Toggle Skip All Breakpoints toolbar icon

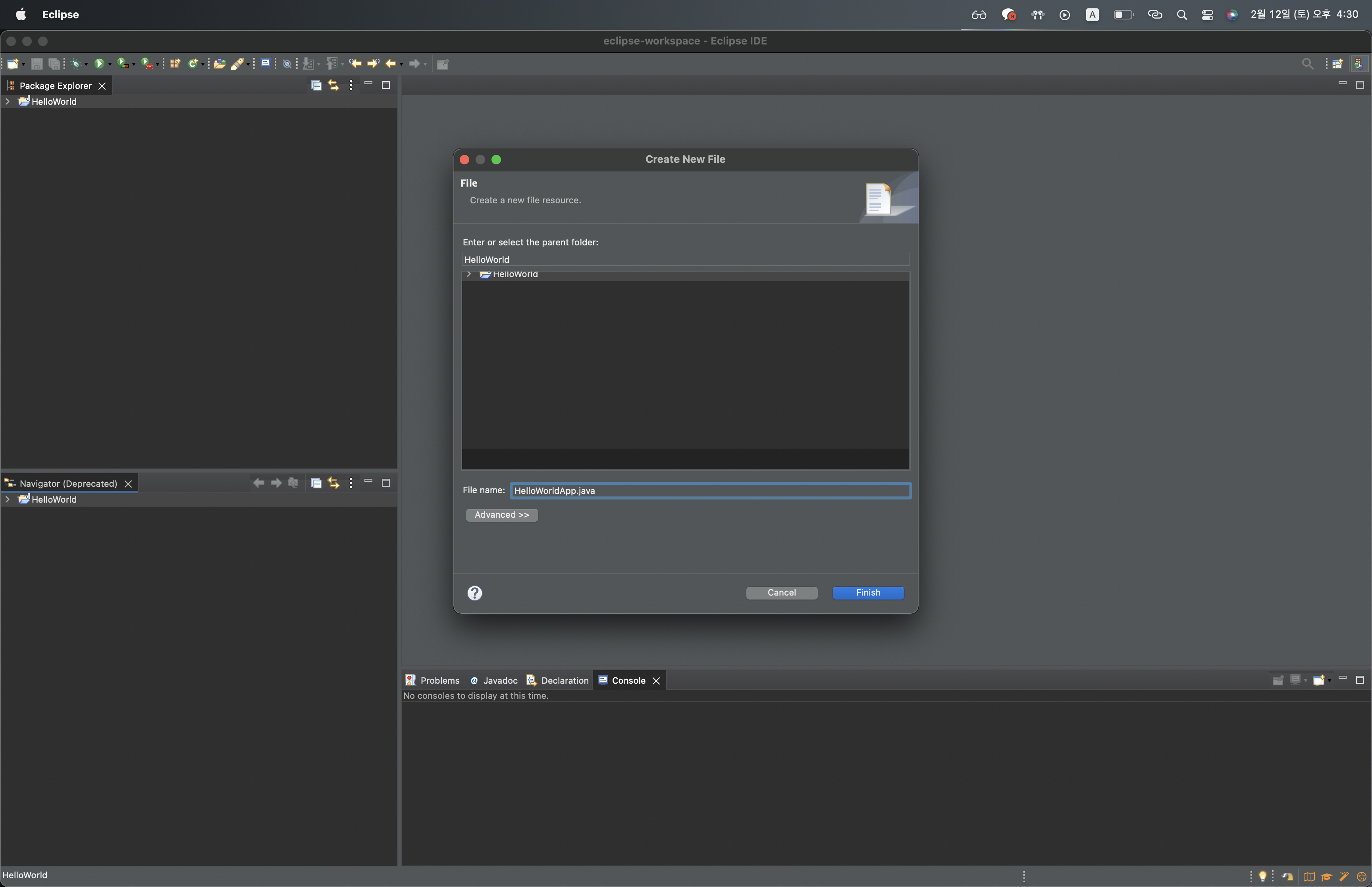(287, 64)
